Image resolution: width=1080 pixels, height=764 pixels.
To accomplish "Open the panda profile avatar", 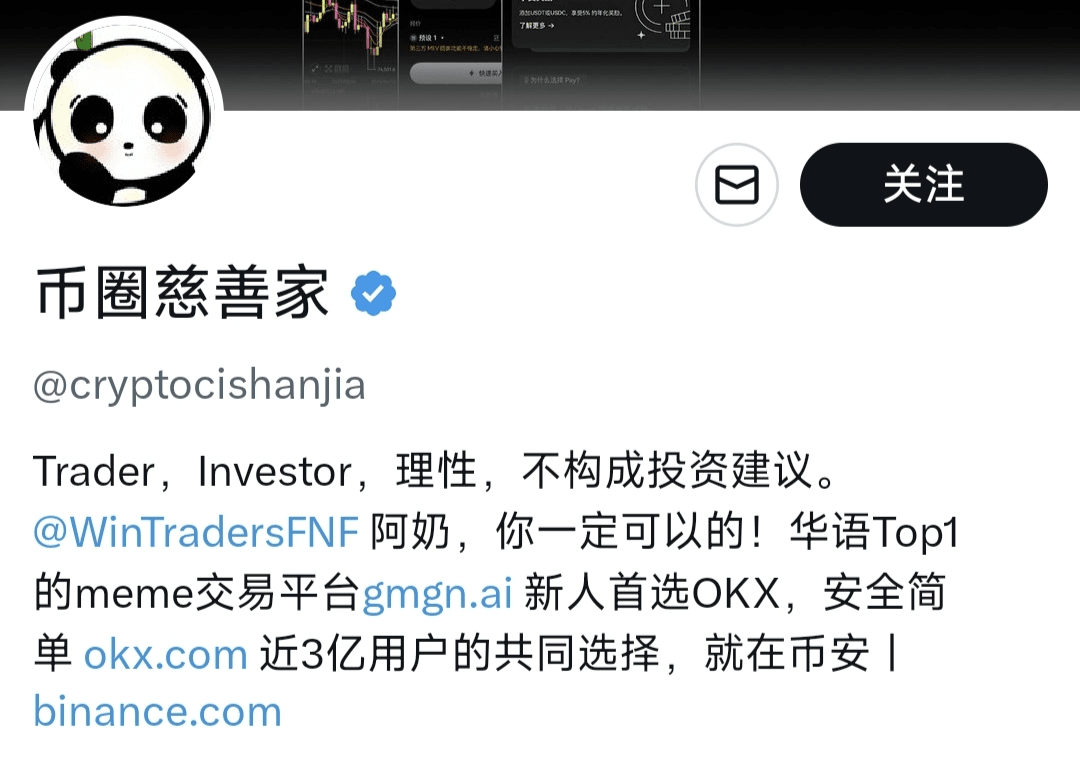I will (124, 116).
